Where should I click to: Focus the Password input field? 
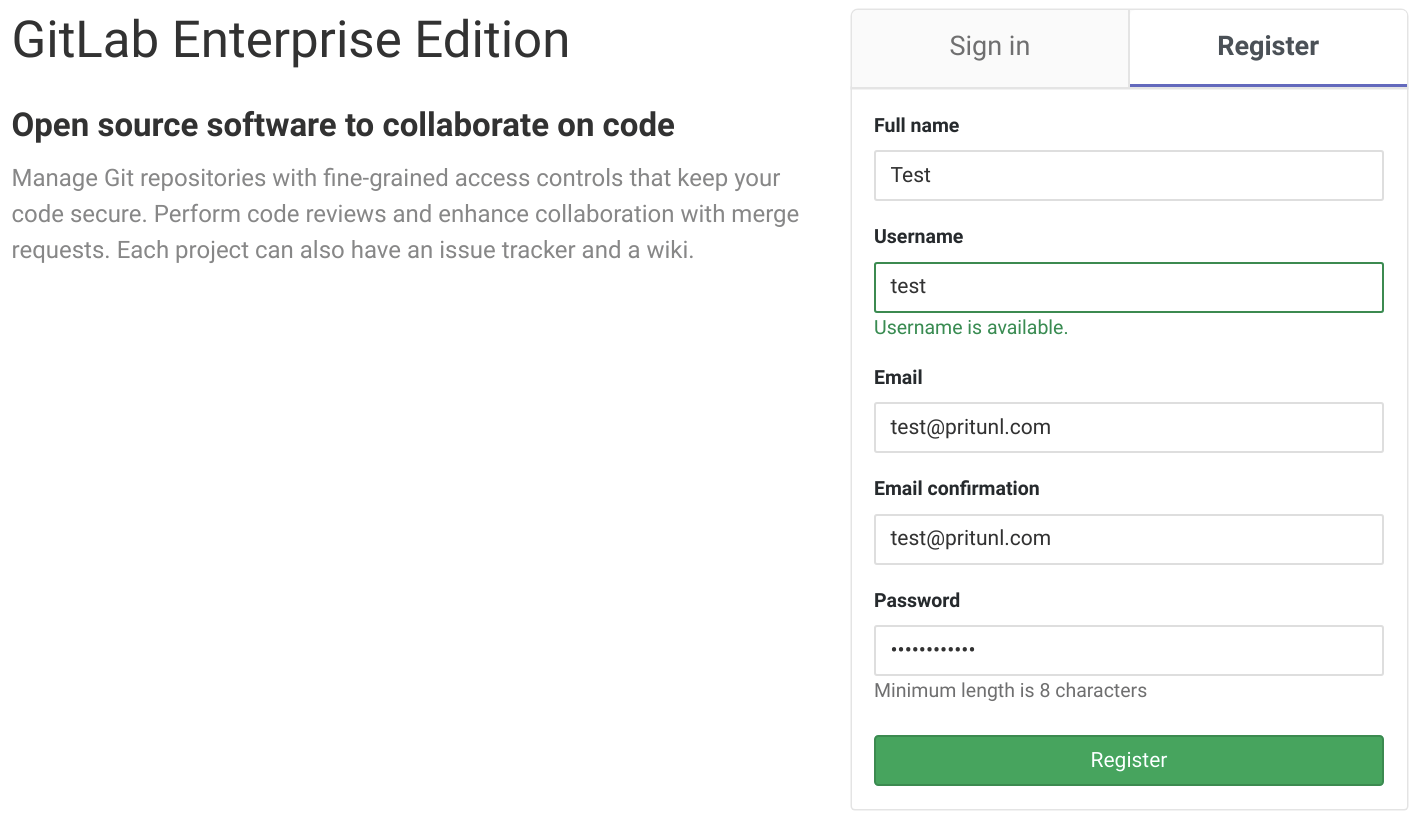(x=1128, y=650)
